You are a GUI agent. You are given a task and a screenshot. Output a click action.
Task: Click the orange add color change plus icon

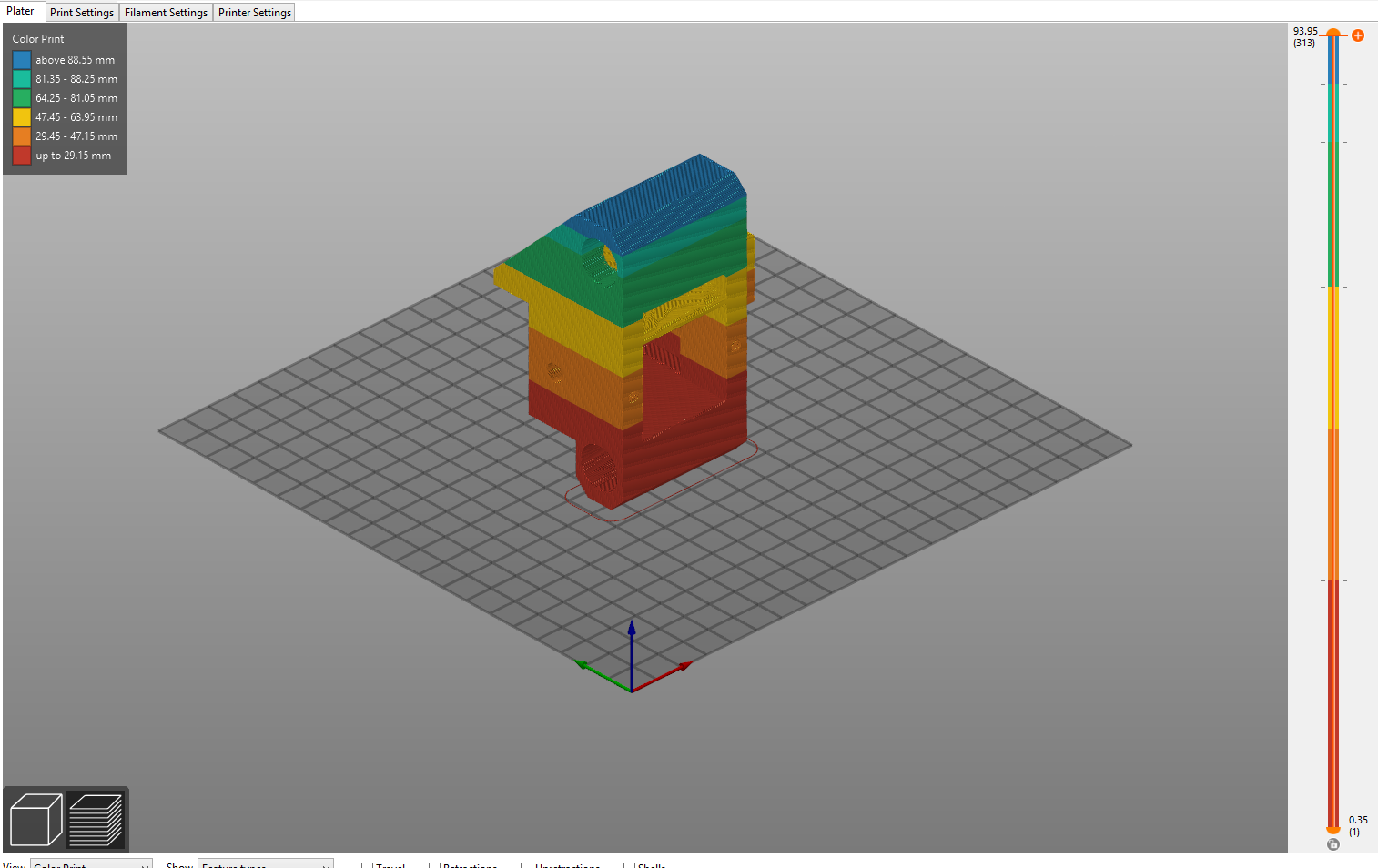[1357, 35]
